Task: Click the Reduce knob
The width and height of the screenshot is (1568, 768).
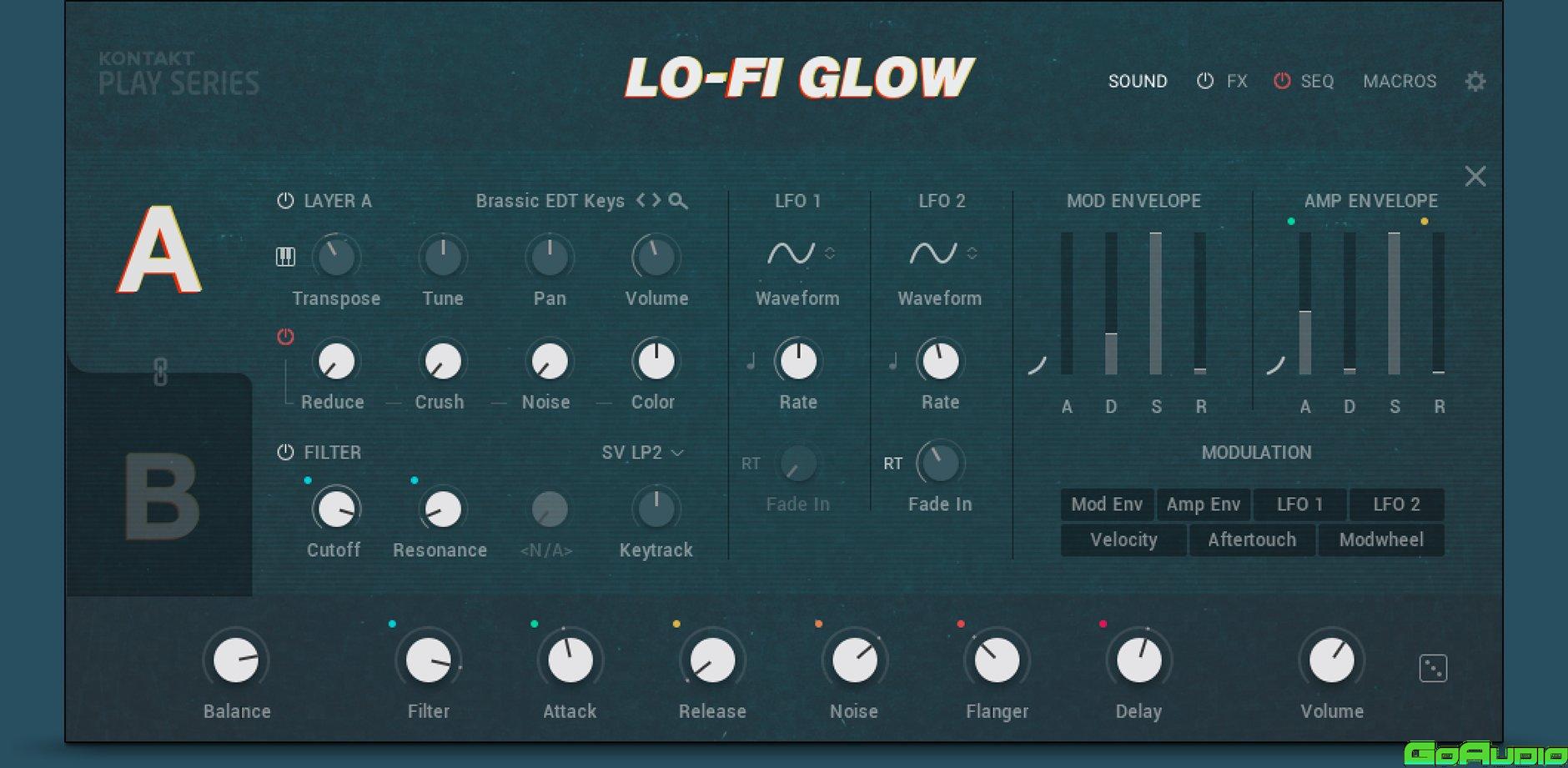Action: pyautogui.click(x=336, y=361)
